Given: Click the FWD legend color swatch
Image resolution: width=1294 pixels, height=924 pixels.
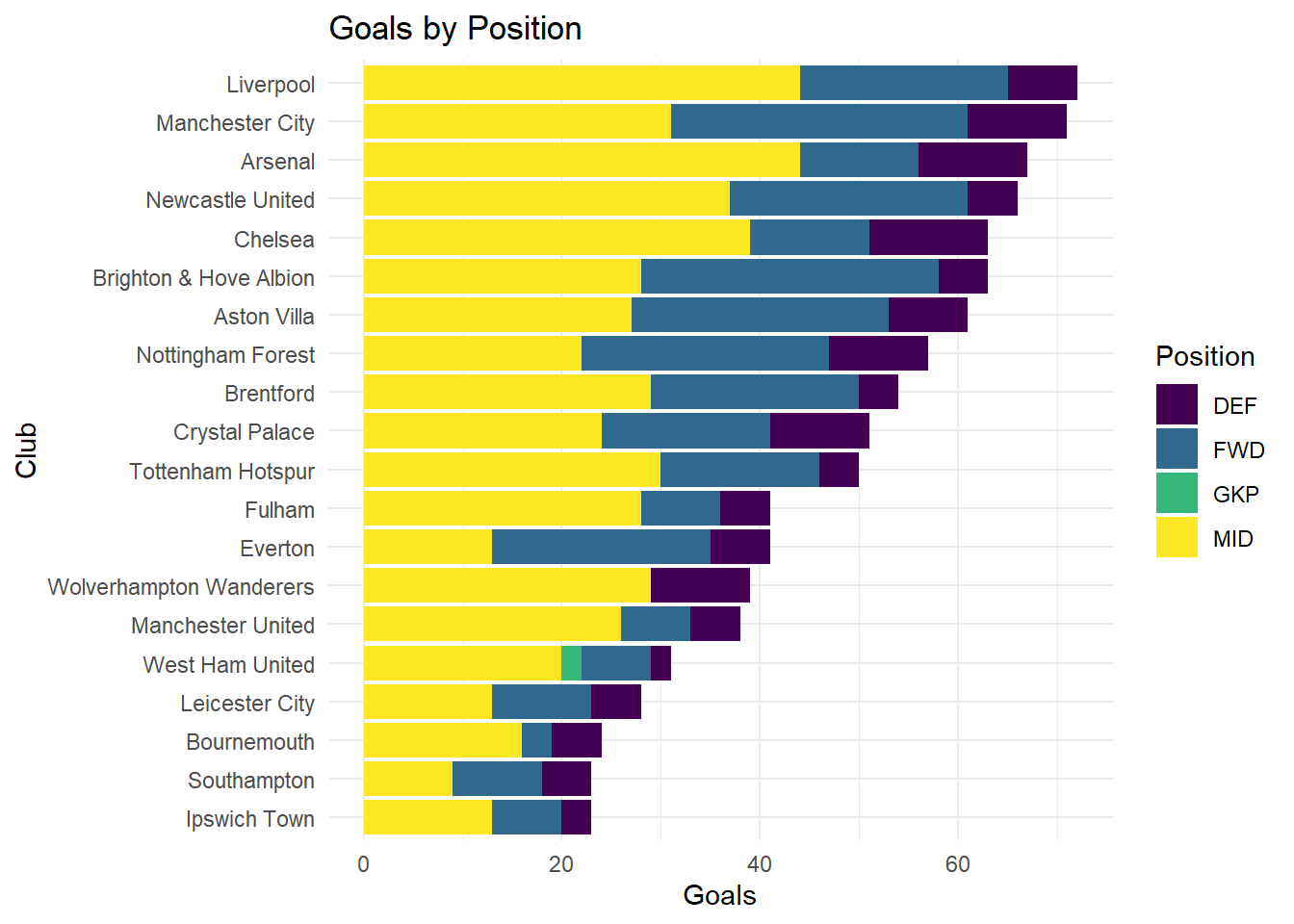Looking at the screenshot, I should click(x=1177, y=449).
